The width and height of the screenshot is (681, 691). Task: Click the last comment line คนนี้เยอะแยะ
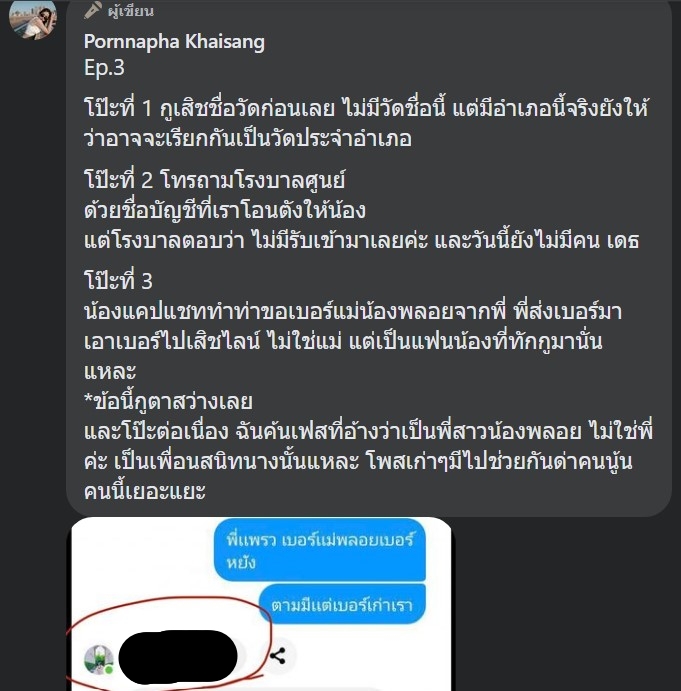click(145, 491)
